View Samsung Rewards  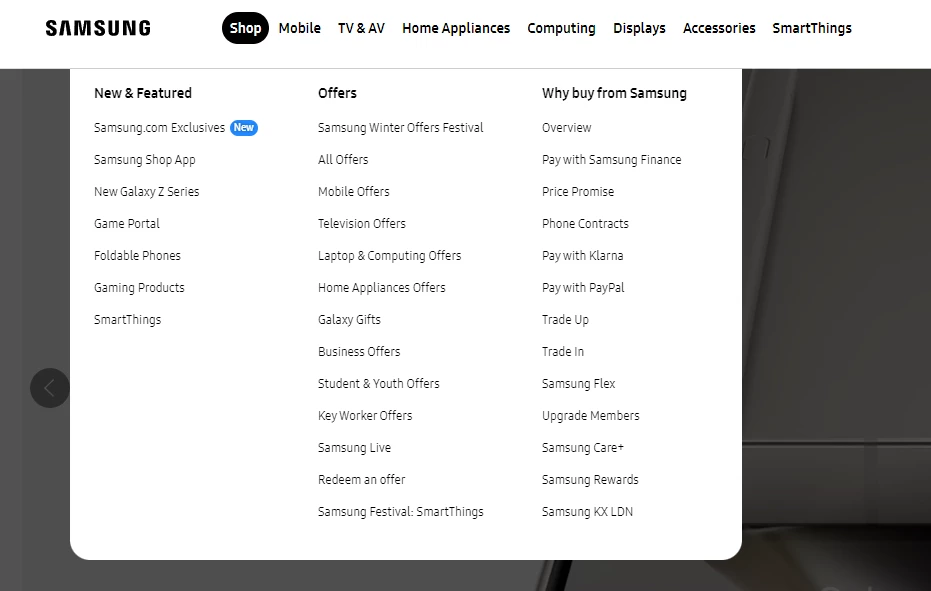point(590,479)
